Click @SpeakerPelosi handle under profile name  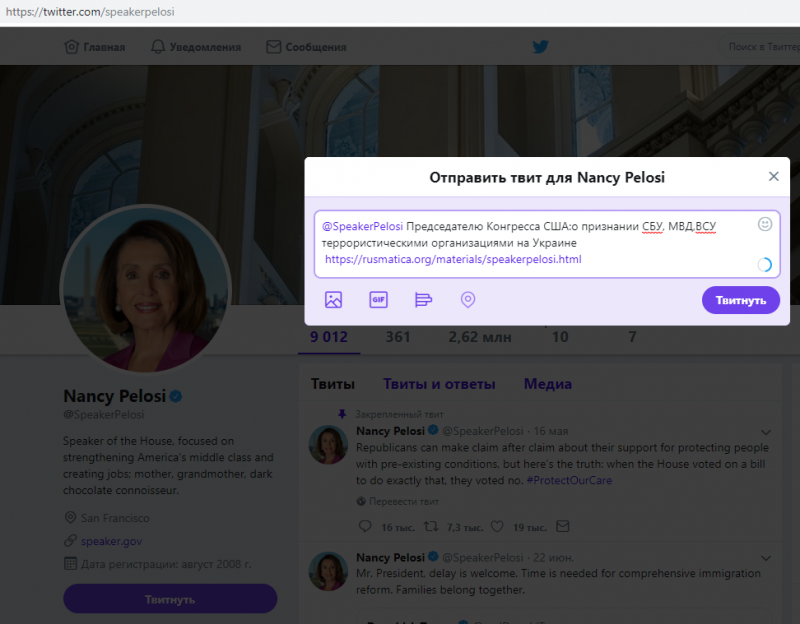[104, 414]
